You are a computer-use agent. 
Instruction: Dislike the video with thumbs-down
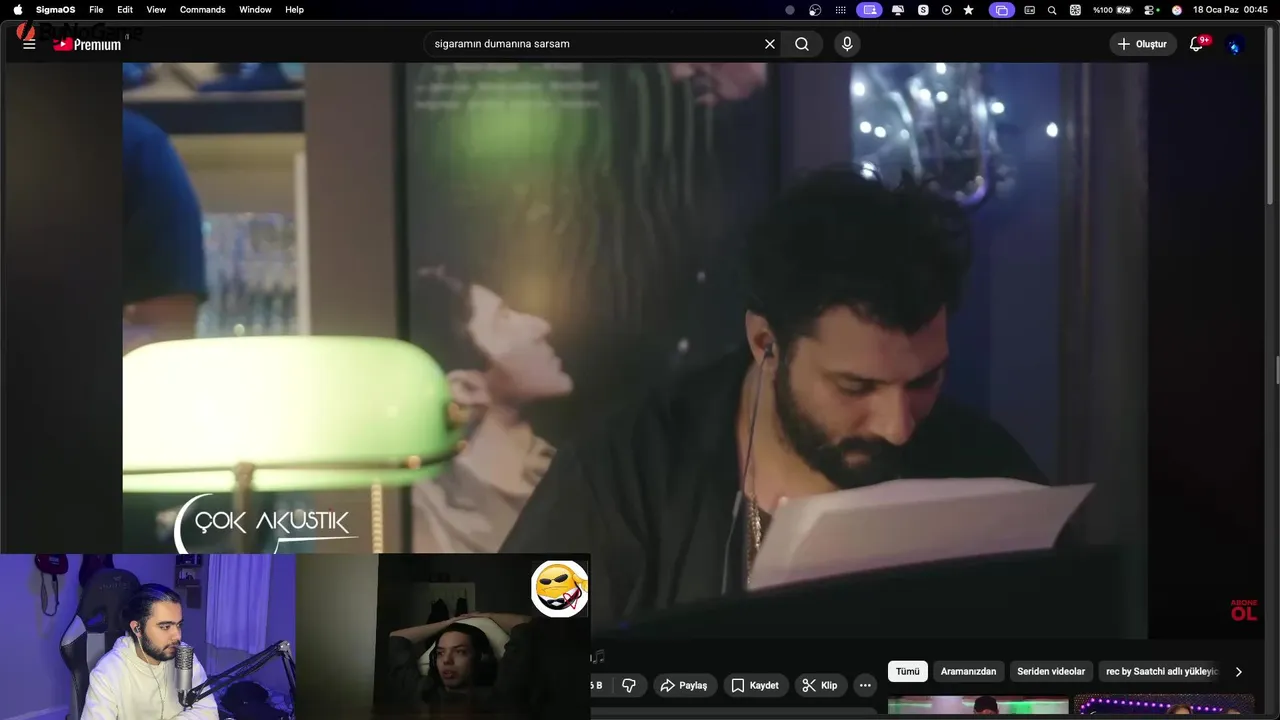(x=629, y=685)
